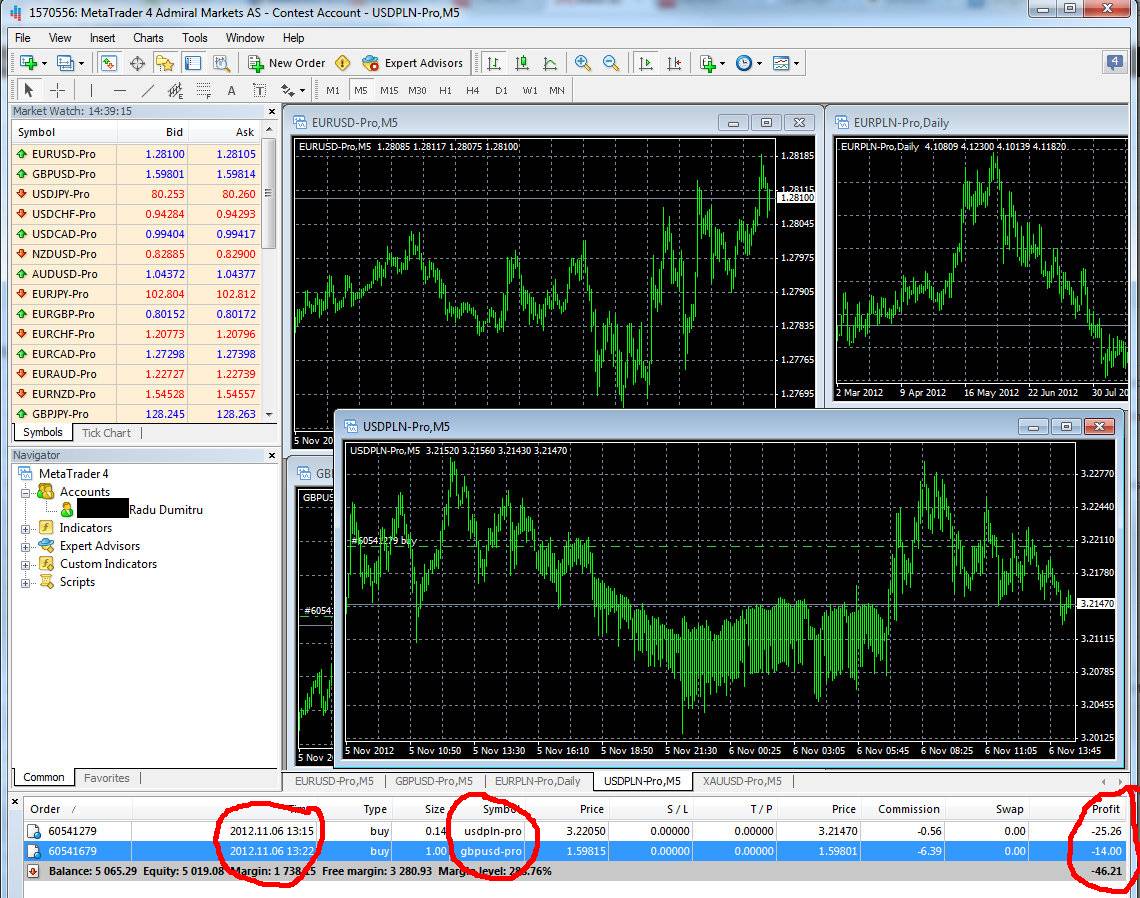Select the Draw Trendline tool
The height and width of the screenshot is (898, 1140).
148,90
